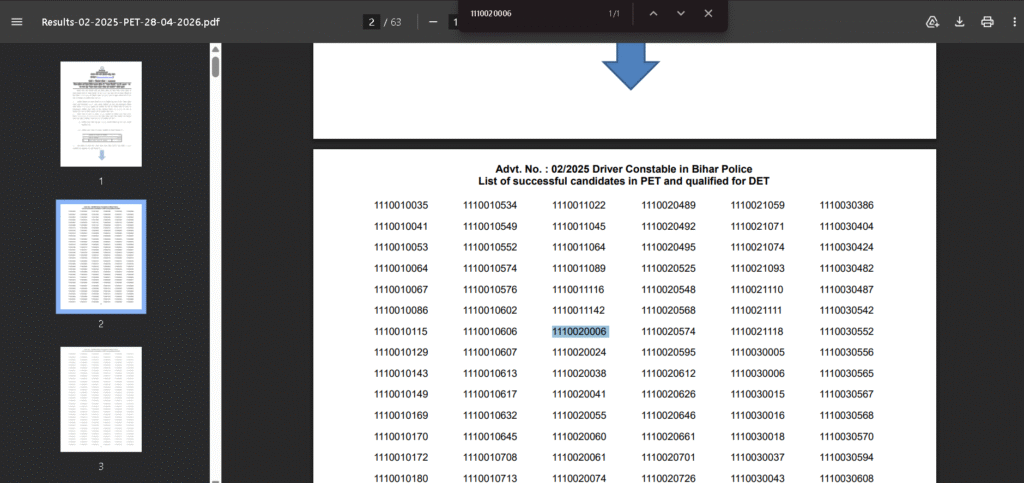Click roll number 1110030386
1024x483 pixels.
[x=846, y=205]
